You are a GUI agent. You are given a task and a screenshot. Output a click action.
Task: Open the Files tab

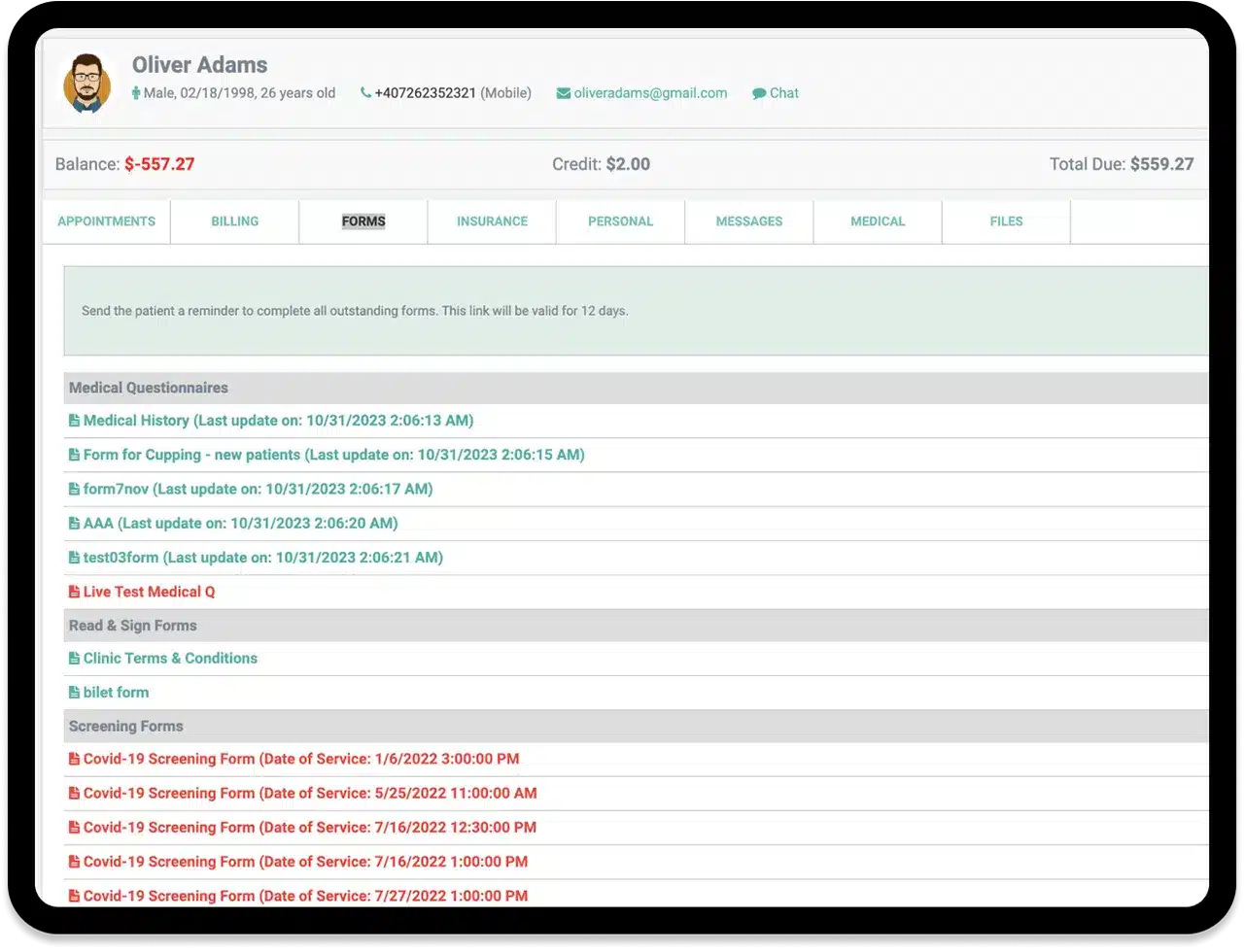click(x=1006, y=221)
